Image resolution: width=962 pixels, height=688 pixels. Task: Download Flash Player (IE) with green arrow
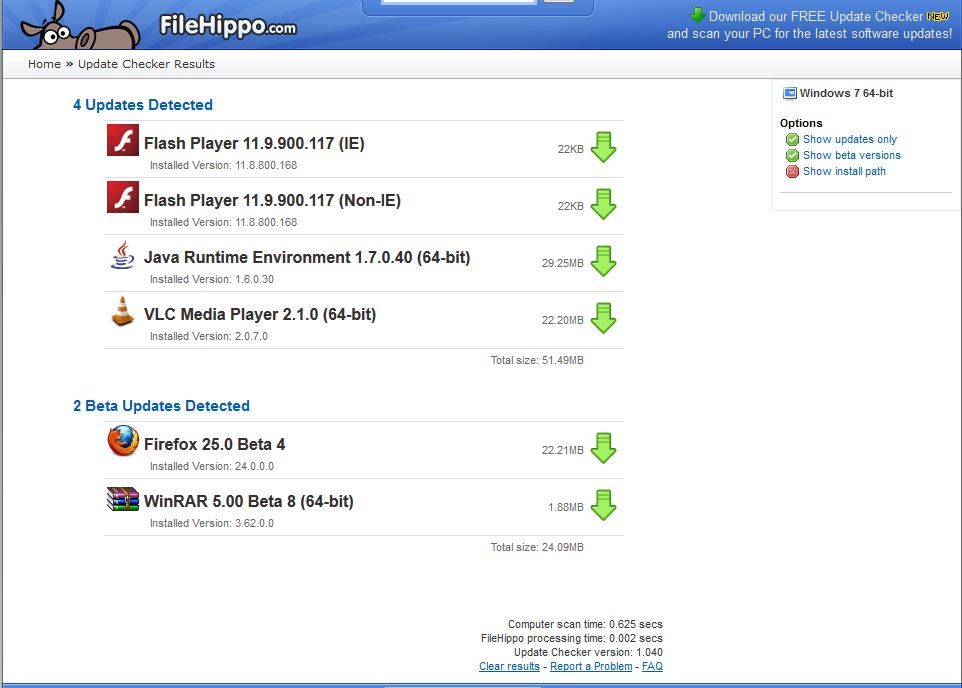click(x=603, y=147)
